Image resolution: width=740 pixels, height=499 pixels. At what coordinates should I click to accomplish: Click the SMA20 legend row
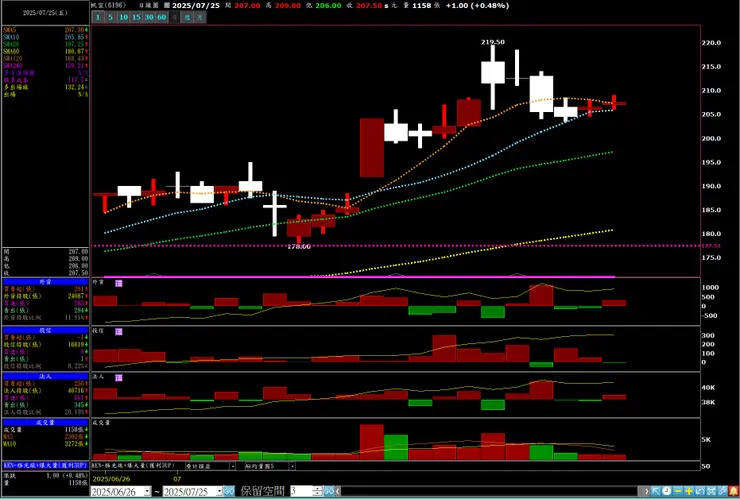[46, 44]
